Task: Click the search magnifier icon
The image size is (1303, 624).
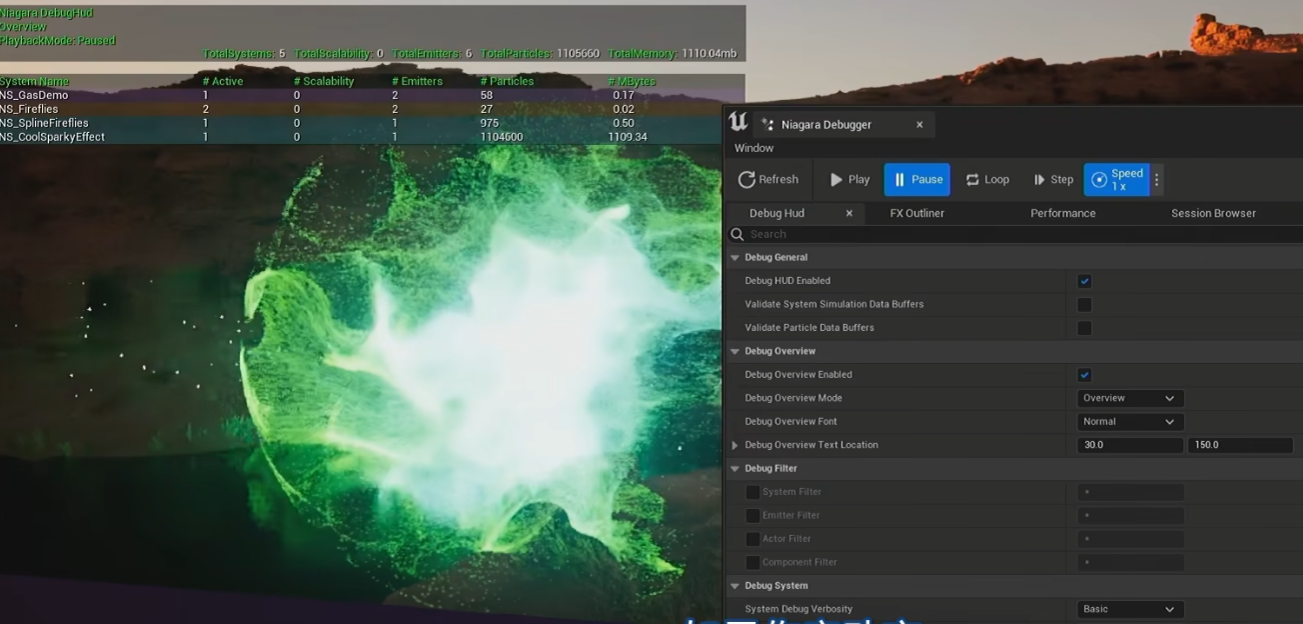Action: tap(737, 234)
